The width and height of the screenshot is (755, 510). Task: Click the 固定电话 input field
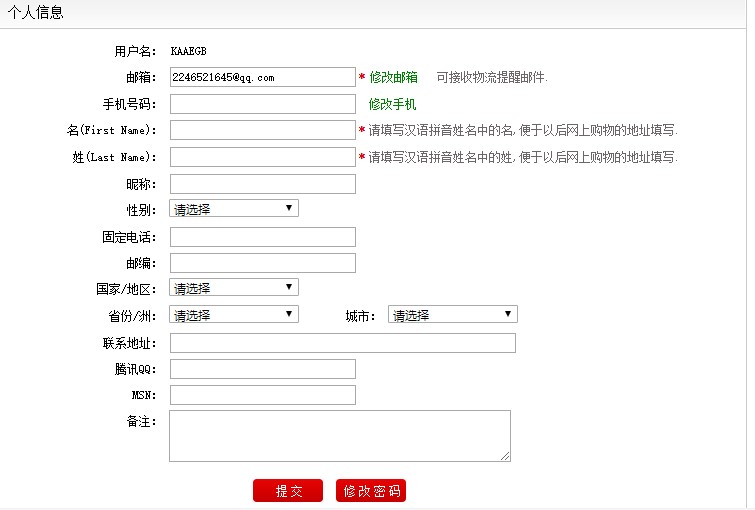click(x=262, y=237)
